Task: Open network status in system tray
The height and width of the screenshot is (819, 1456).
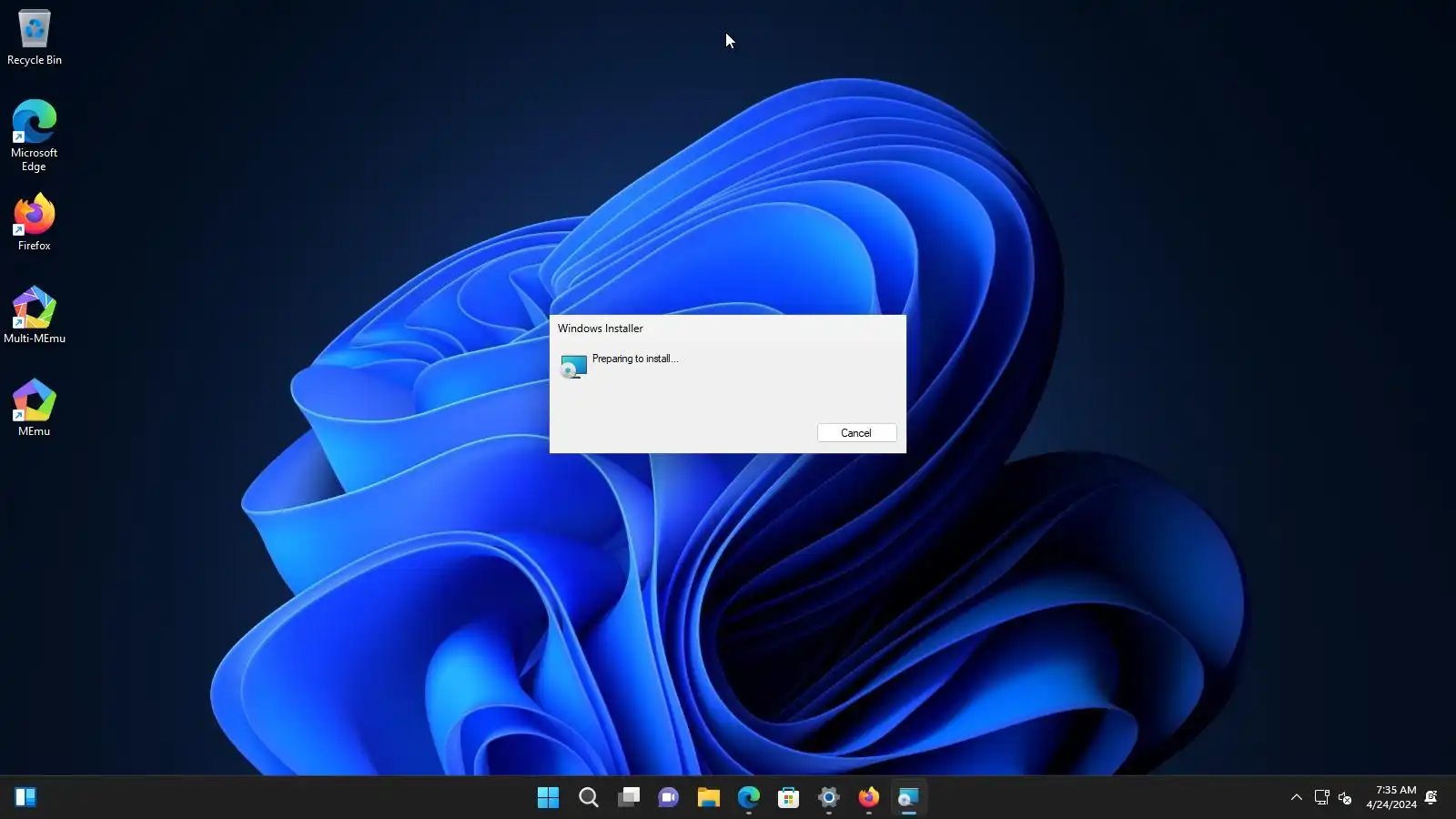Action: pos(1322,798)
